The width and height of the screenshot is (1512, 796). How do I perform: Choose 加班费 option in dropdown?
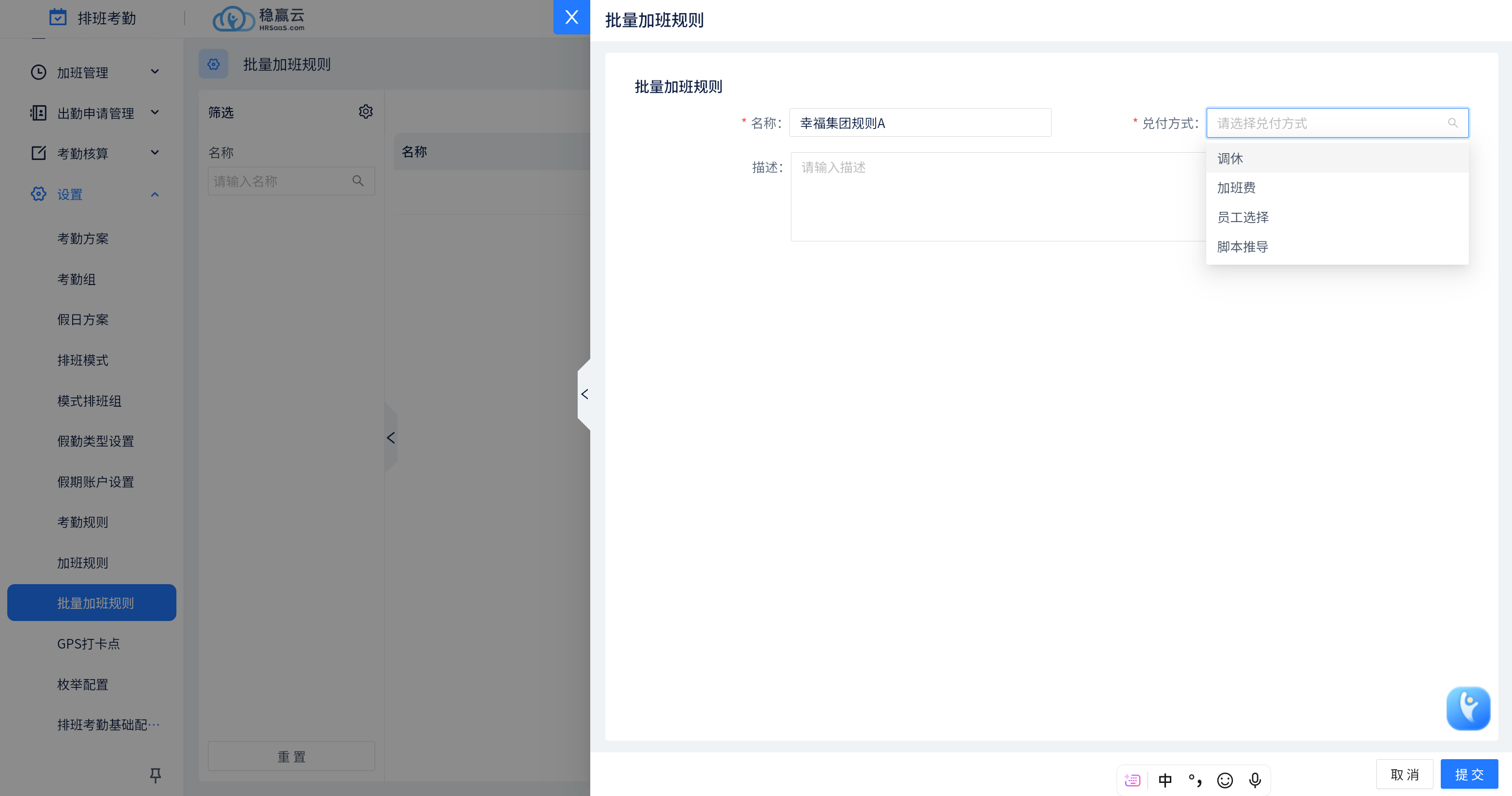(x=1236, y=188)
